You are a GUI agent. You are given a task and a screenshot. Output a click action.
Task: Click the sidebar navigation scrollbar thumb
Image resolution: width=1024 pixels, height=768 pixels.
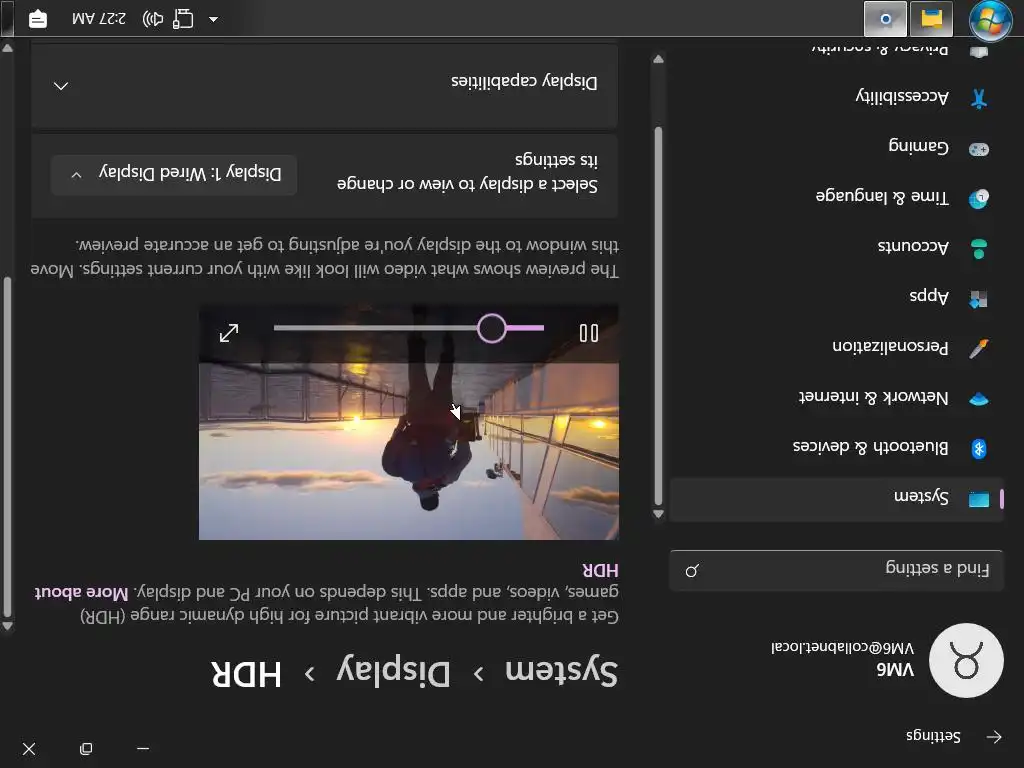658,317
